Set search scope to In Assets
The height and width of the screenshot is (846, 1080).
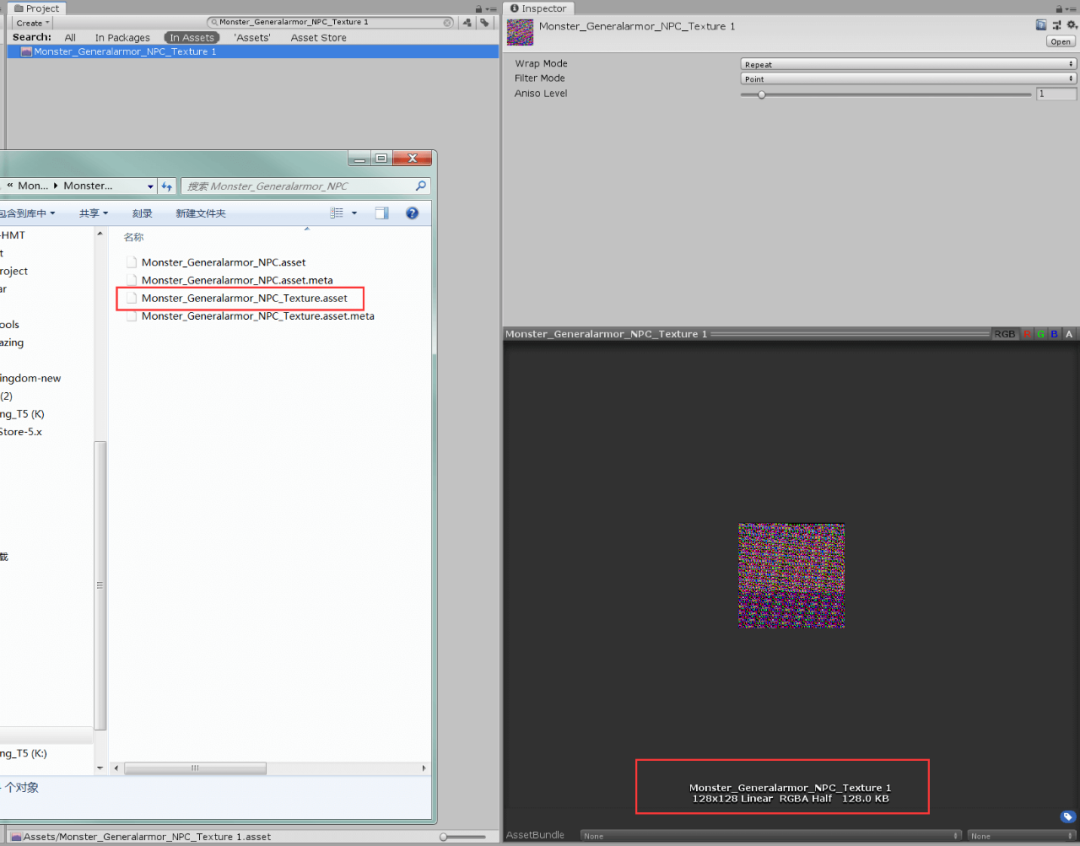click(191, 37)
